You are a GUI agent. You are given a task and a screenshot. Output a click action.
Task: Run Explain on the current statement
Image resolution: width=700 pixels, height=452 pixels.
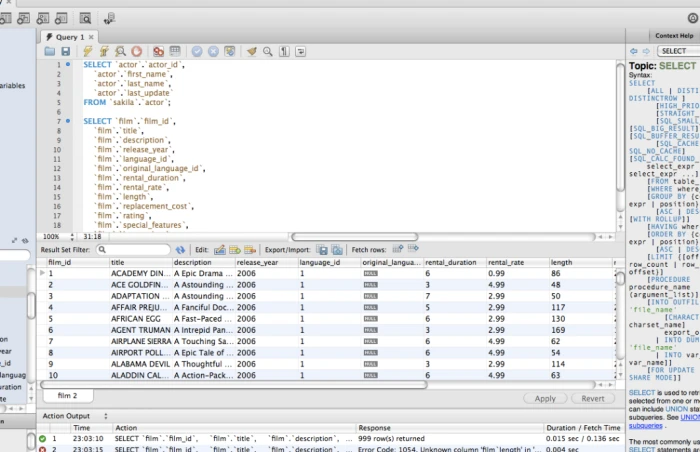(120, 51)
